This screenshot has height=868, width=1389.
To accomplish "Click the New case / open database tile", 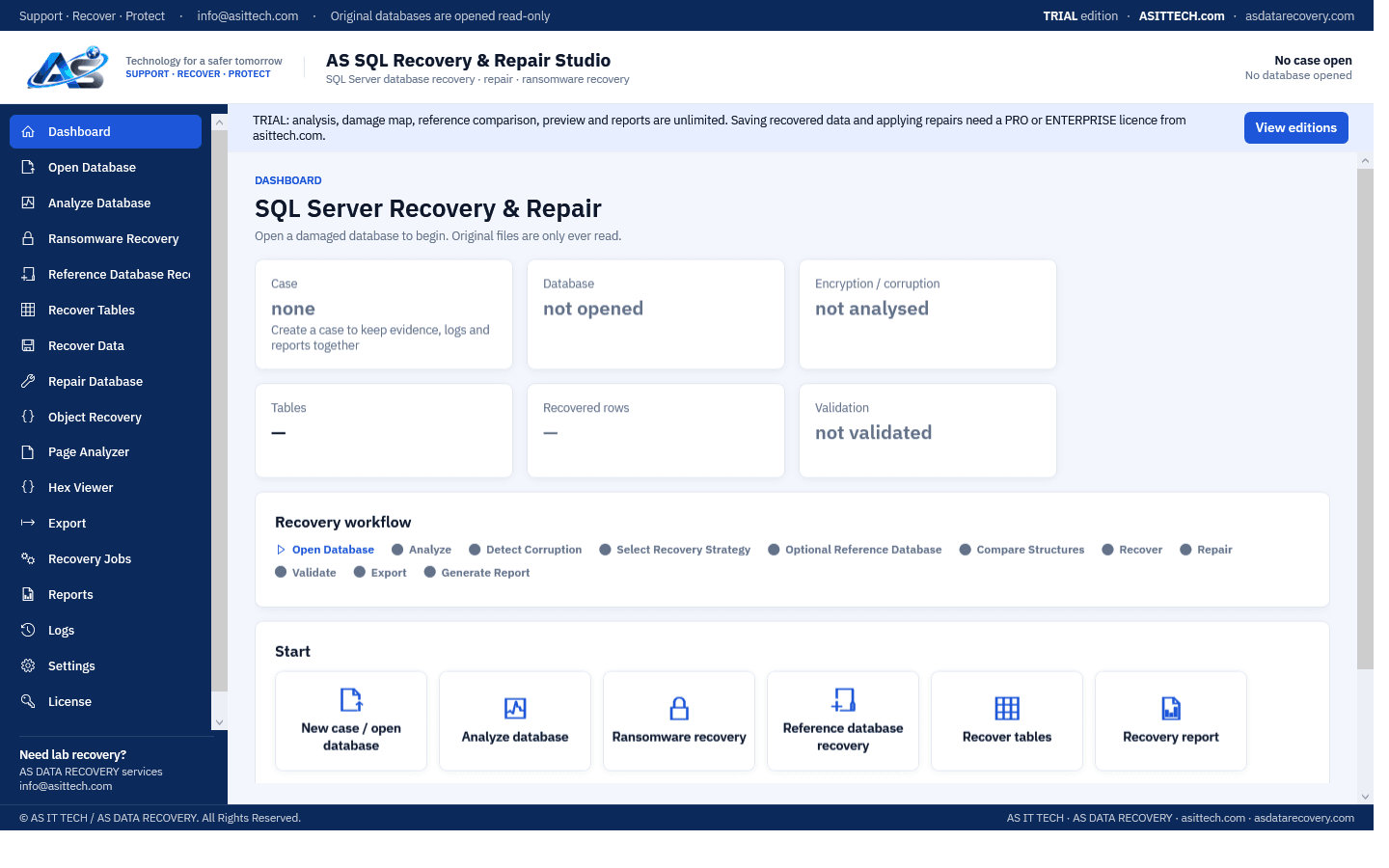I will point(351,721).
